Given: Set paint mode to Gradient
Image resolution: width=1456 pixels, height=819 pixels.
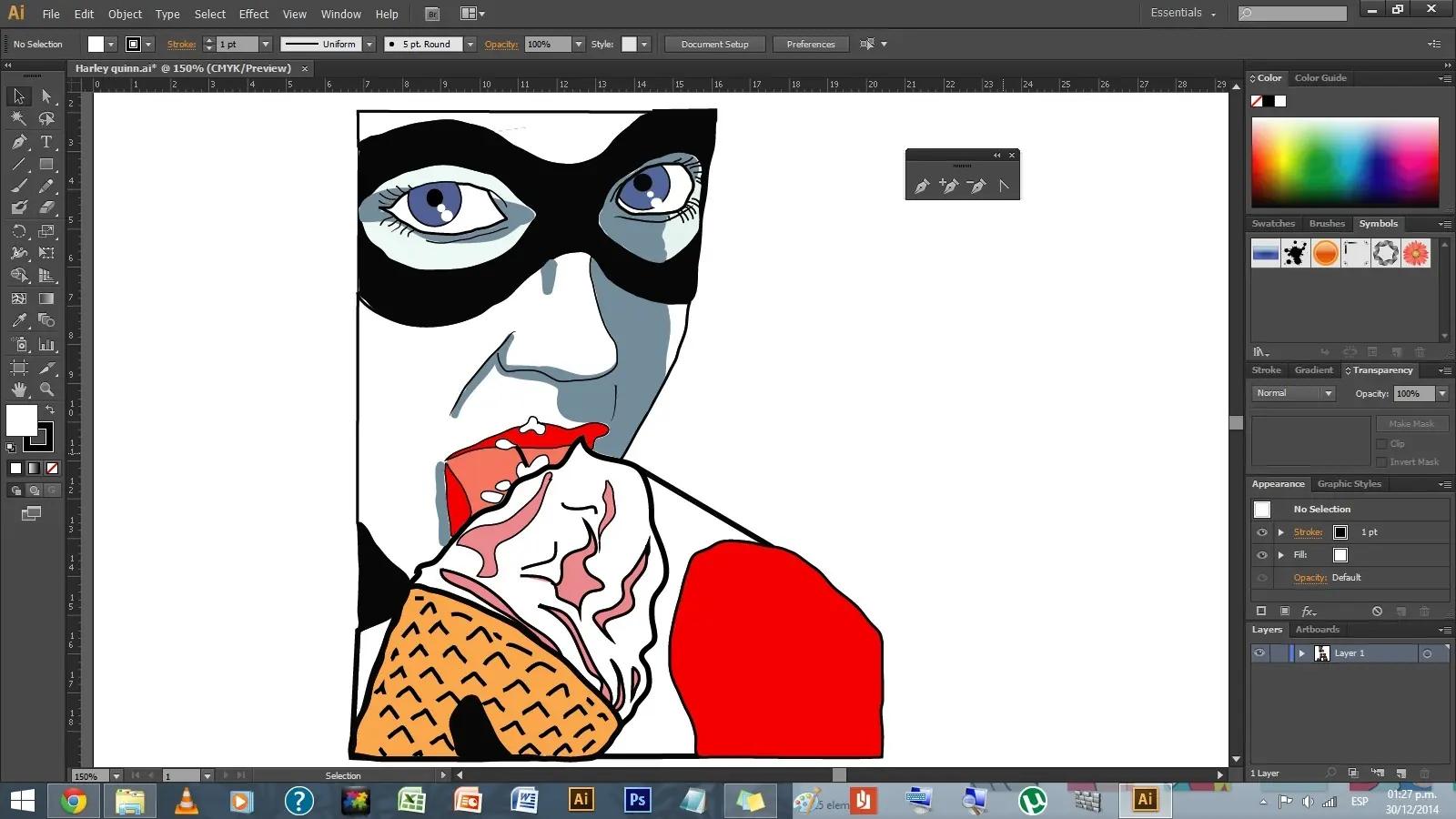Looking at the screenshot, I should coord(34,469).
